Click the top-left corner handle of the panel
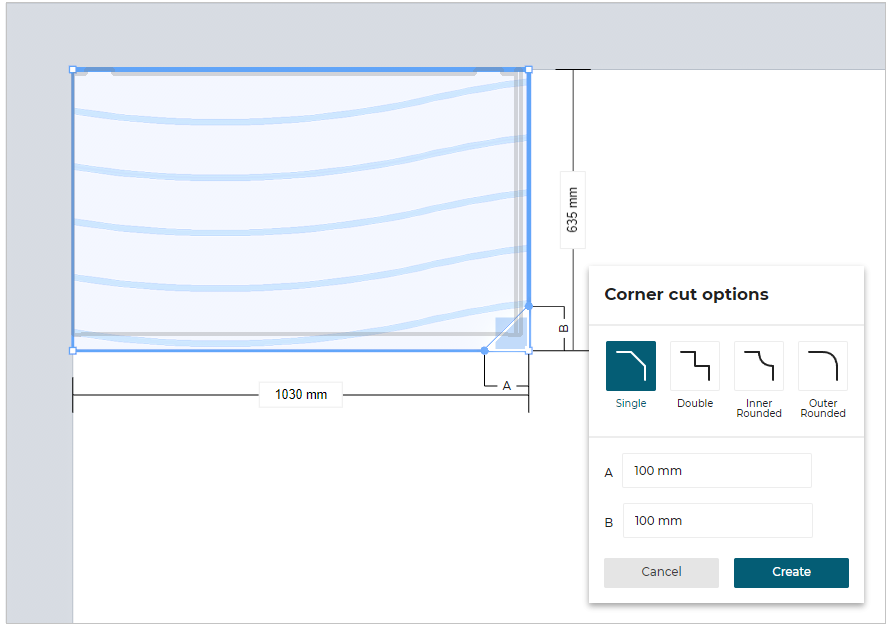Viewport: 888px width, 629px height. click(x=73, y=69)
